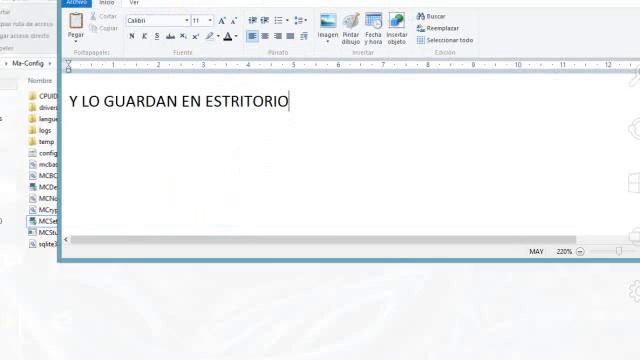The height and width of the screenshot is (360, 640).
Task: Open the font size dropdown arrow
Action: coord(210,20)
